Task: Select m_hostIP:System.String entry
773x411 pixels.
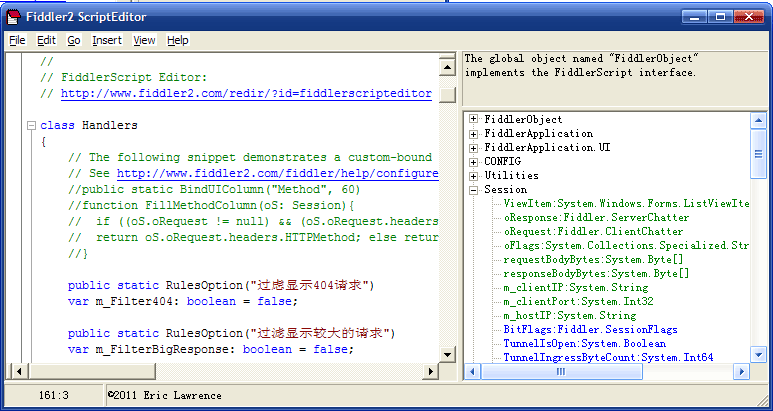Action: [569, 315]
